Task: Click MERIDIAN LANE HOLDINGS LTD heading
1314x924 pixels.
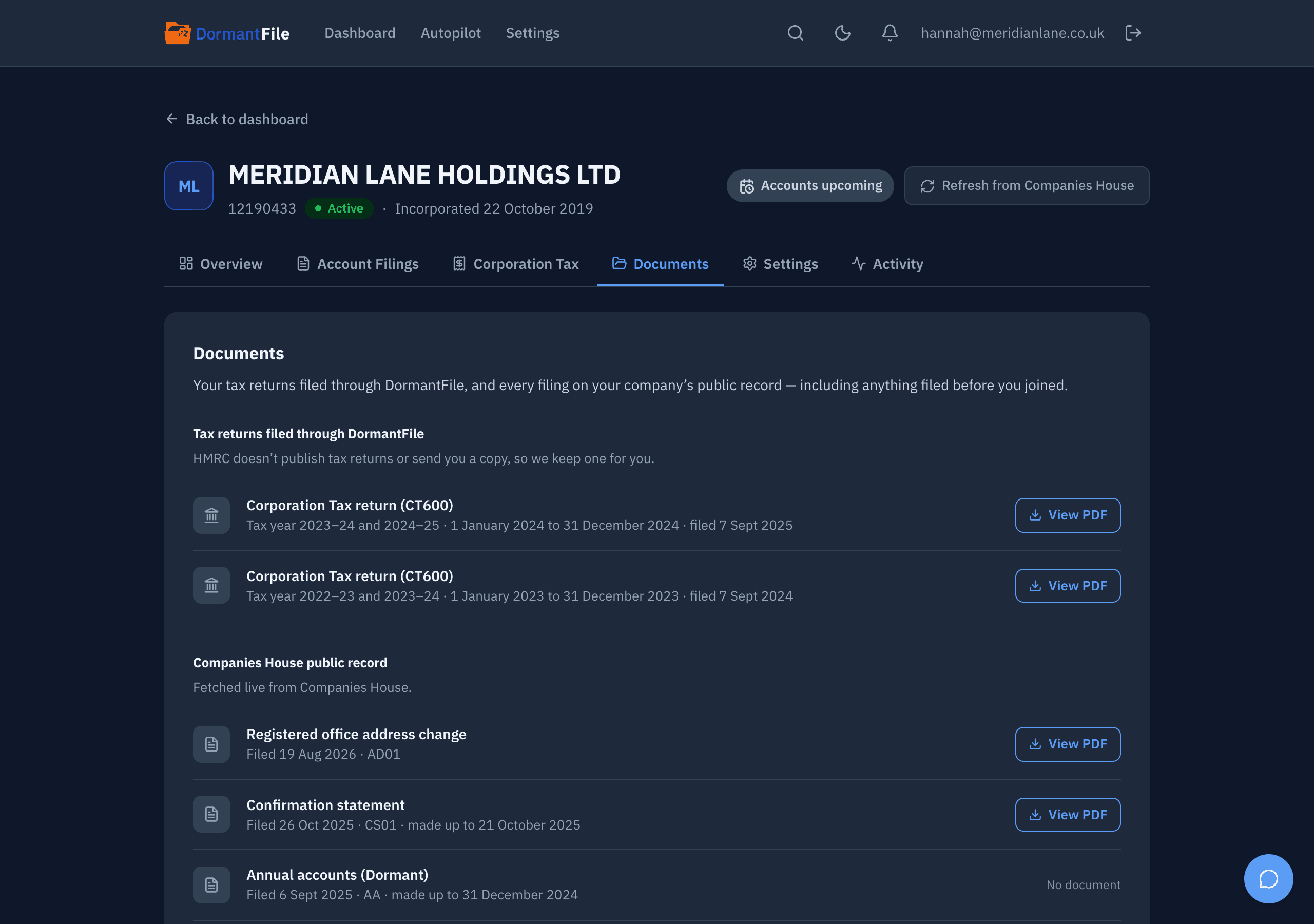Action: [x=424, y=175]
